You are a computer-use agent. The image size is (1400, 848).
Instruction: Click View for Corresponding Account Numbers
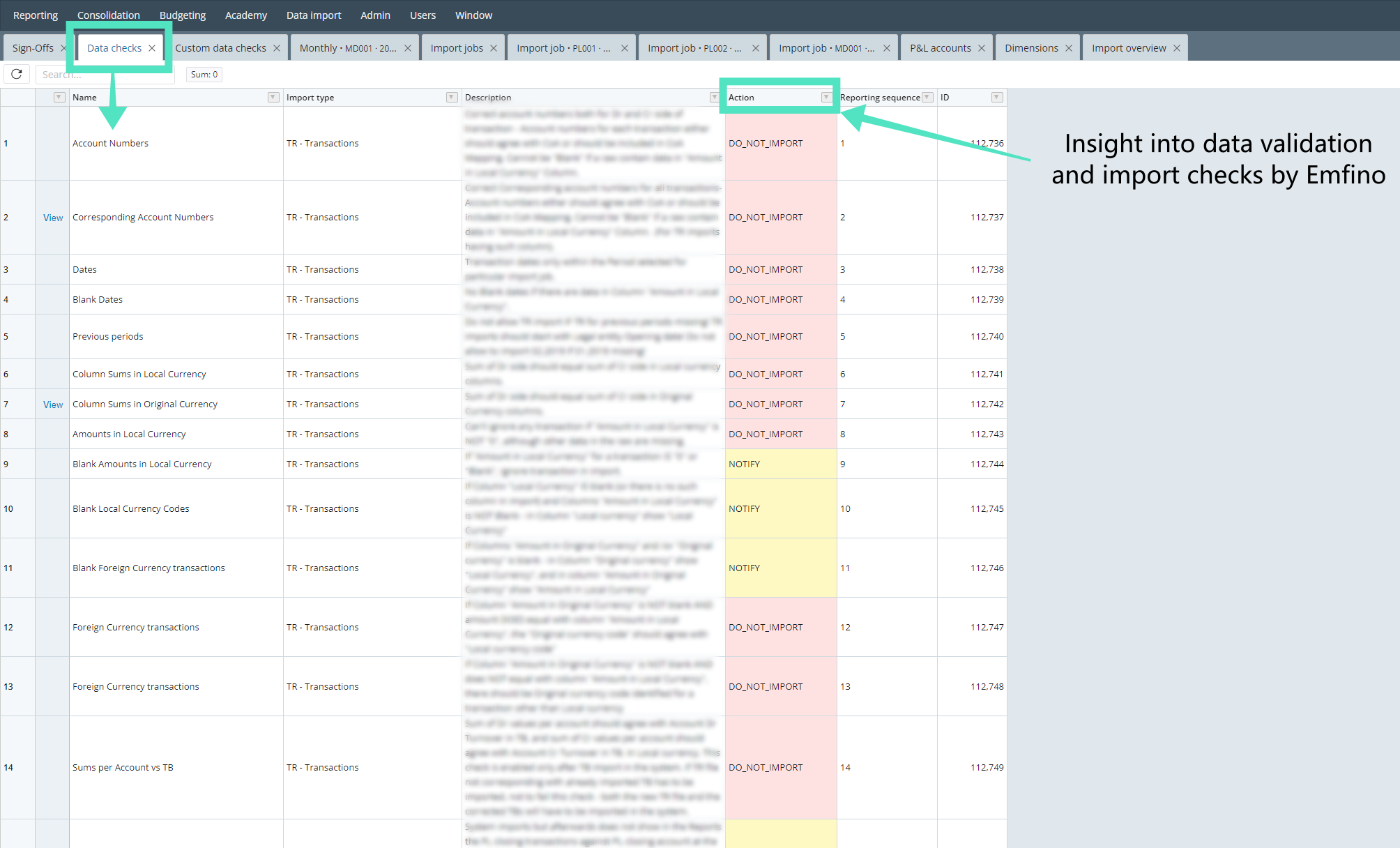tap(52, 217)
